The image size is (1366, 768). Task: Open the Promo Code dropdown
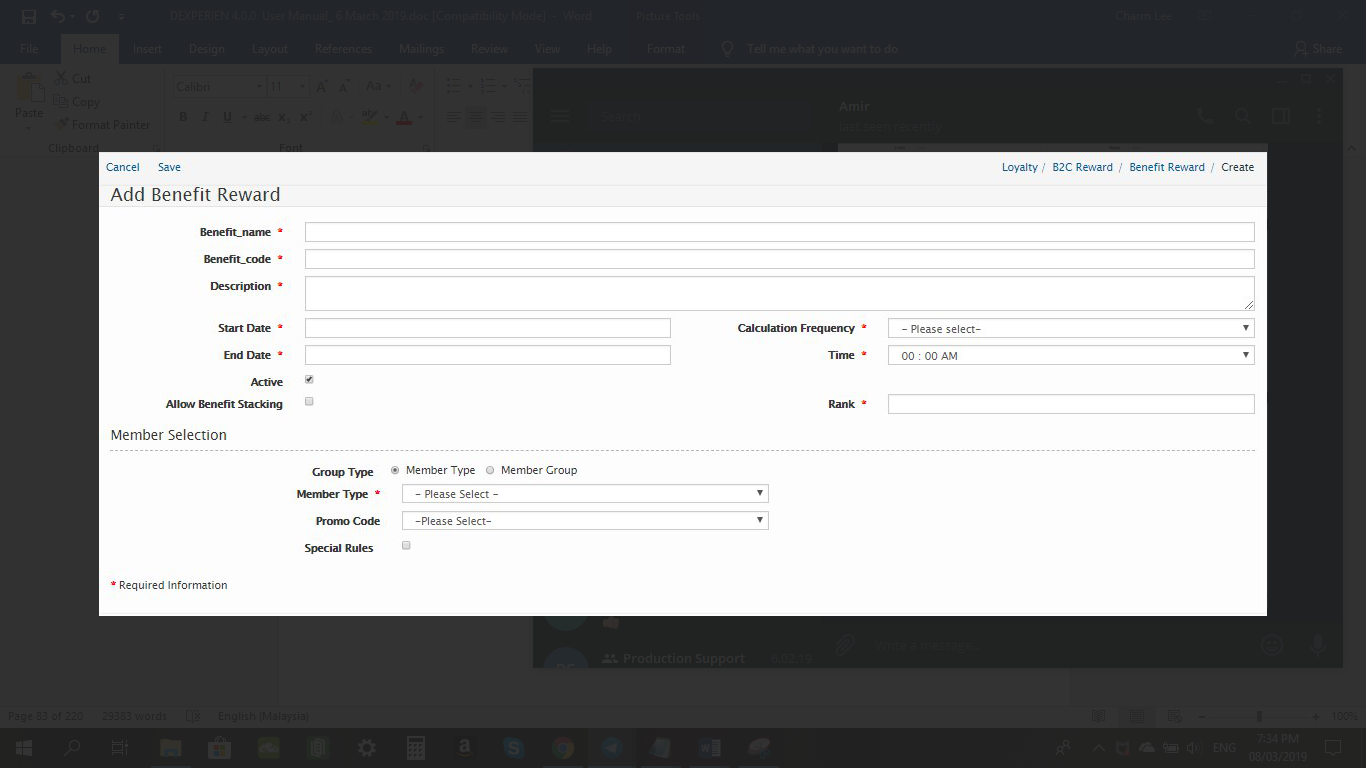coord(584,521)
